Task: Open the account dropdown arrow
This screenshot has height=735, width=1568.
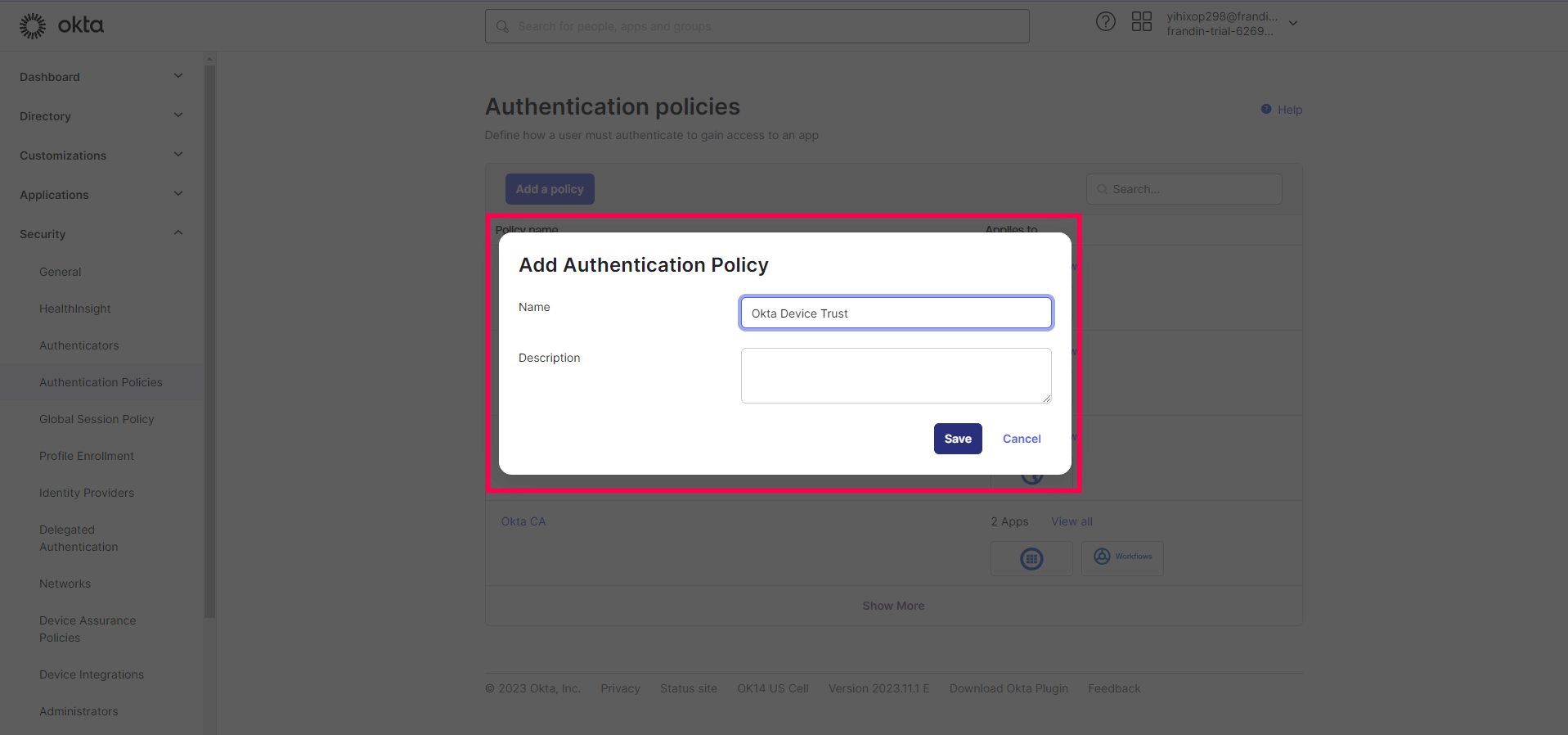Action: [1293, 24]
